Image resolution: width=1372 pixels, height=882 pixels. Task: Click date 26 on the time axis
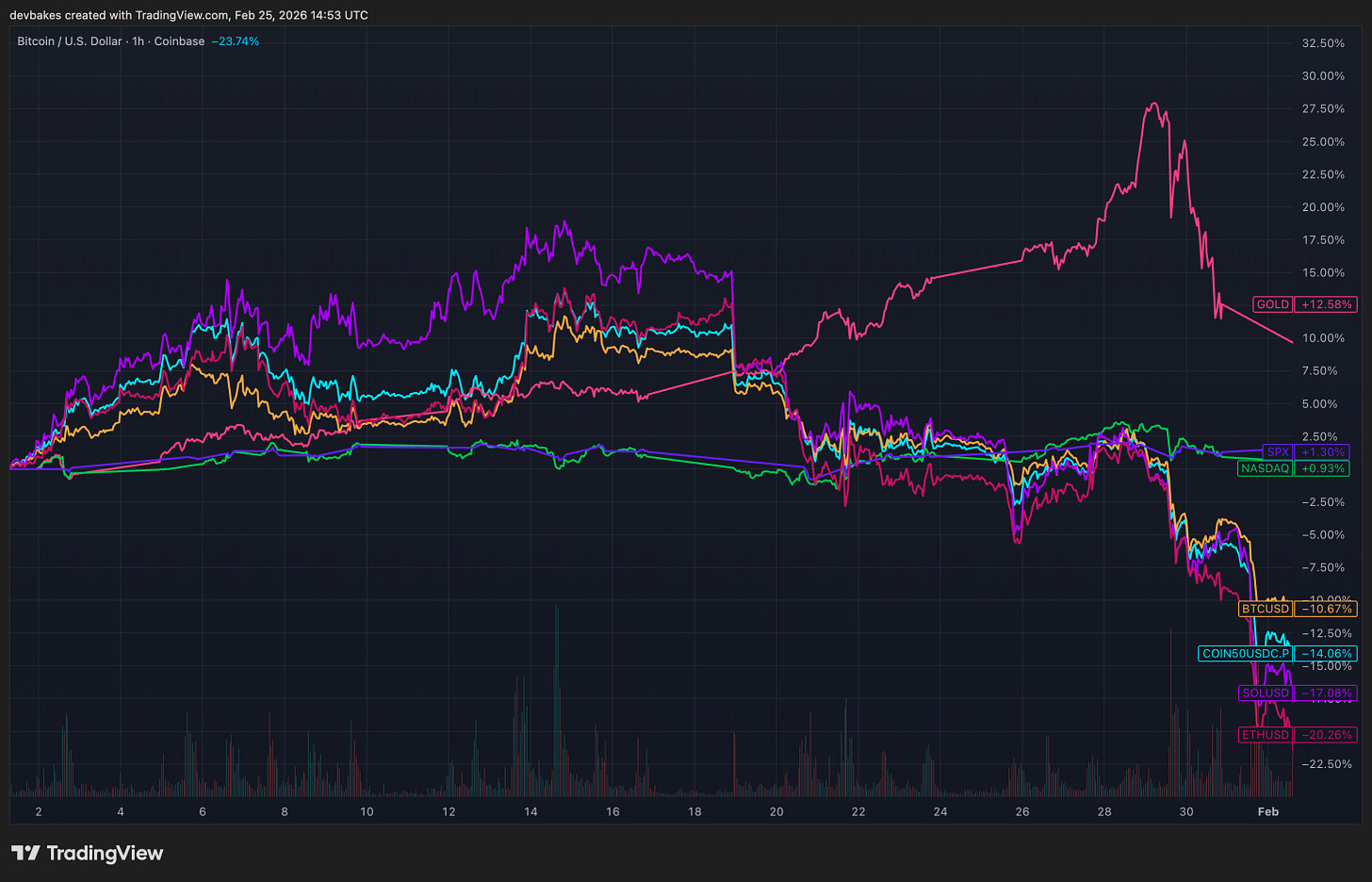[x=1022, y=812]
